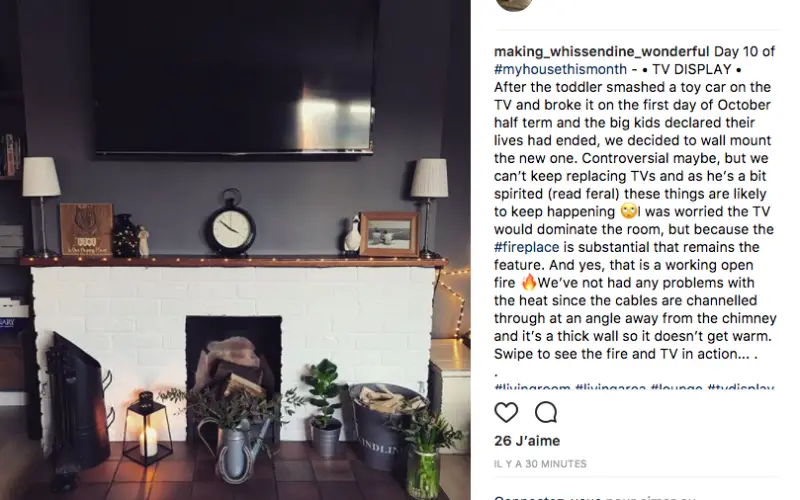The height and width of the screenshot is (500, 800).
Task: Click the kindling bucket in the photo
Action: pyautogui.click(x=382, y=426)
